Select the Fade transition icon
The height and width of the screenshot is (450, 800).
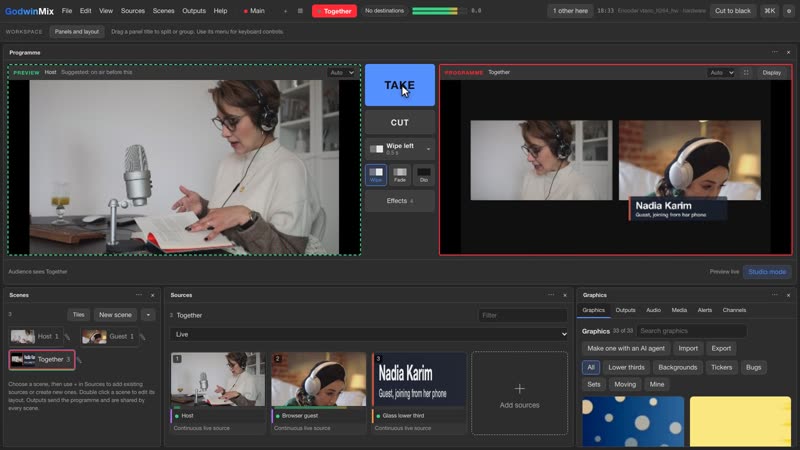400,174
